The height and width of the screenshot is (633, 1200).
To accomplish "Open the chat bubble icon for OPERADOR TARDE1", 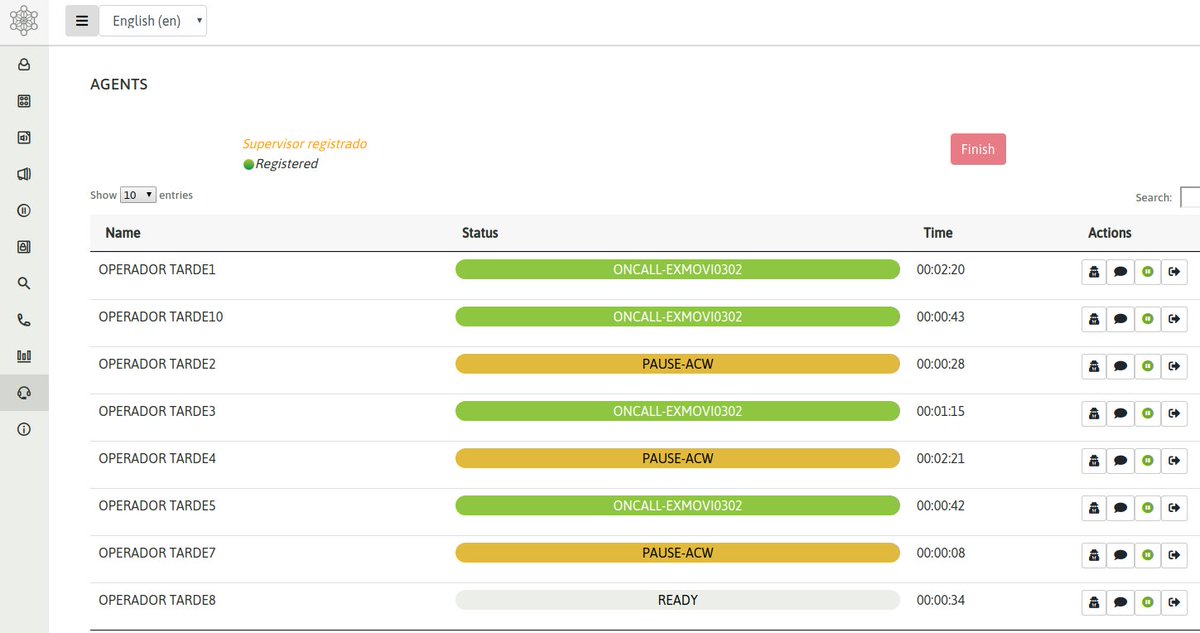I will click(1121, 272).
